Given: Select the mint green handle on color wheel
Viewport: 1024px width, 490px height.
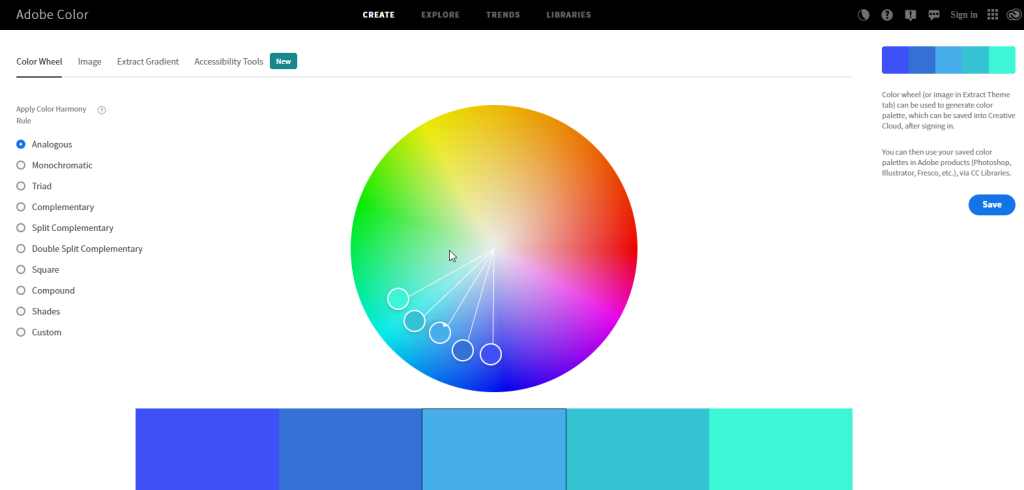Looking at the screenshot, I should point(398,299).
